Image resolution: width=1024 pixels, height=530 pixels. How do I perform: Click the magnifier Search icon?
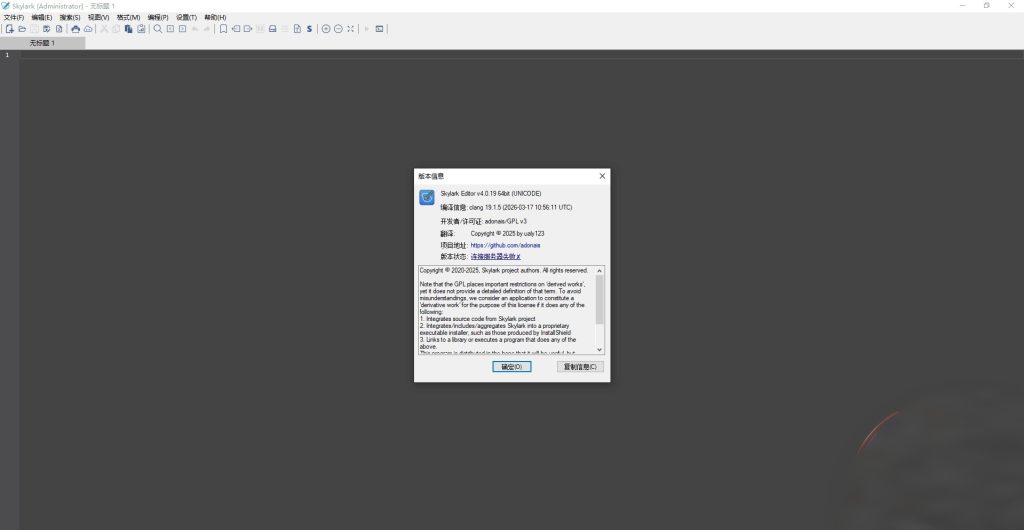tap(158, 29)
